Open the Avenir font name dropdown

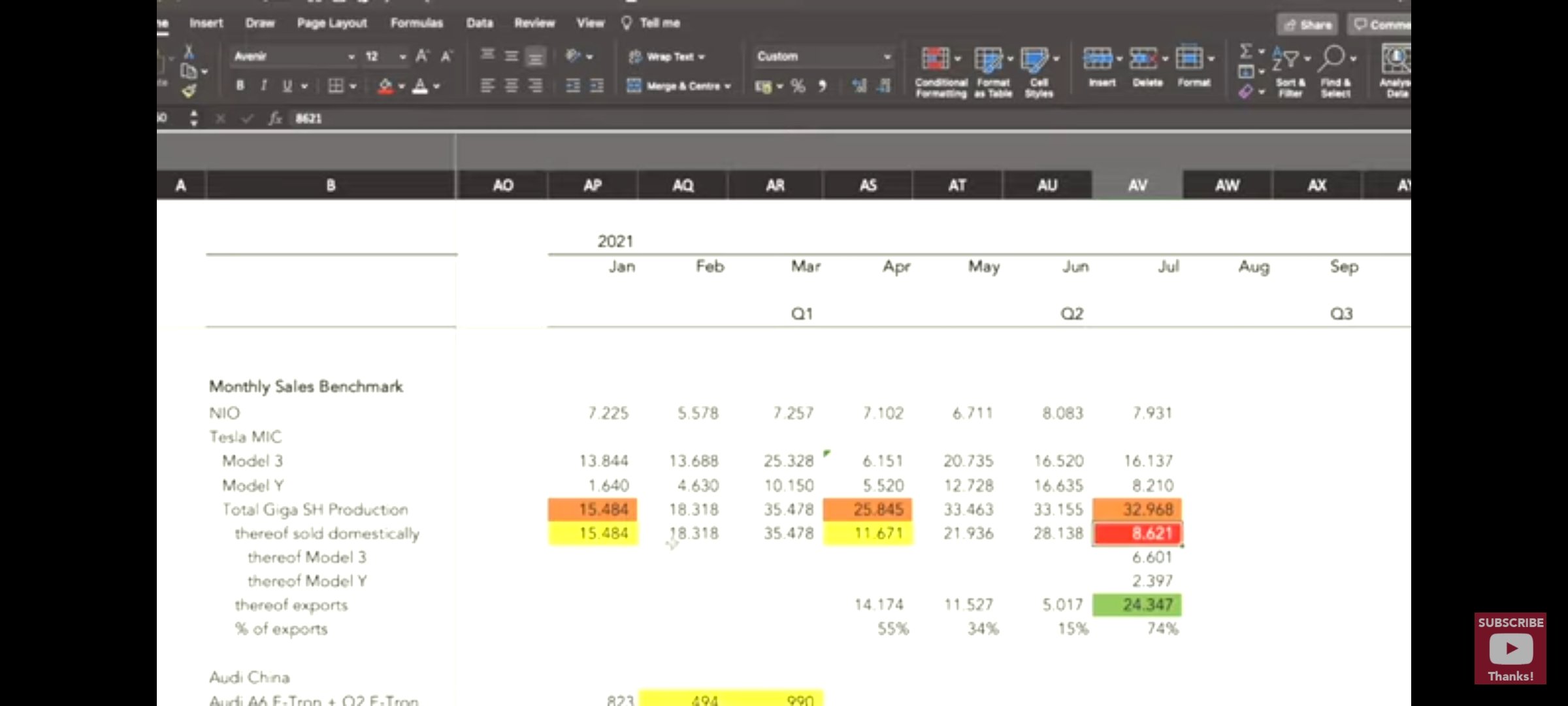tap(351, 57)
